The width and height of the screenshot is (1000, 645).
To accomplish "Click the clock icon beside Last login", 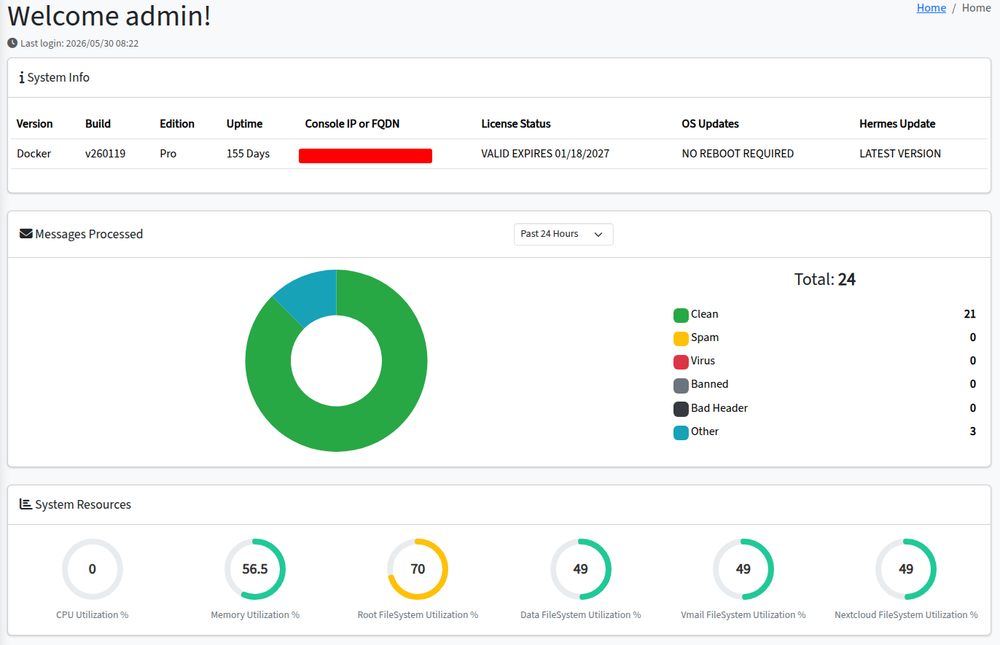I will click(12, 43).
